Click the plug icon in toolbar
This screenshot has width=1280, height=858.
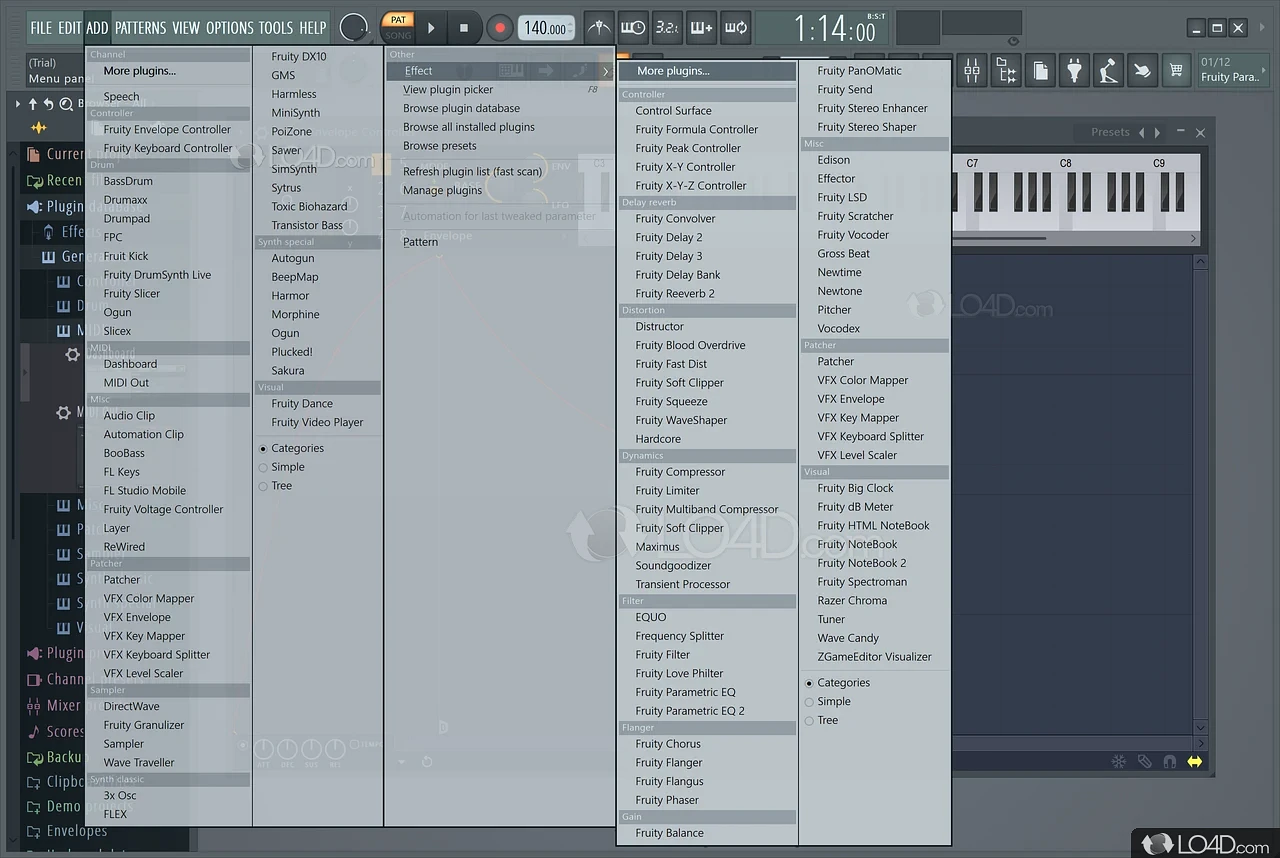click(x=1074, y=71)
